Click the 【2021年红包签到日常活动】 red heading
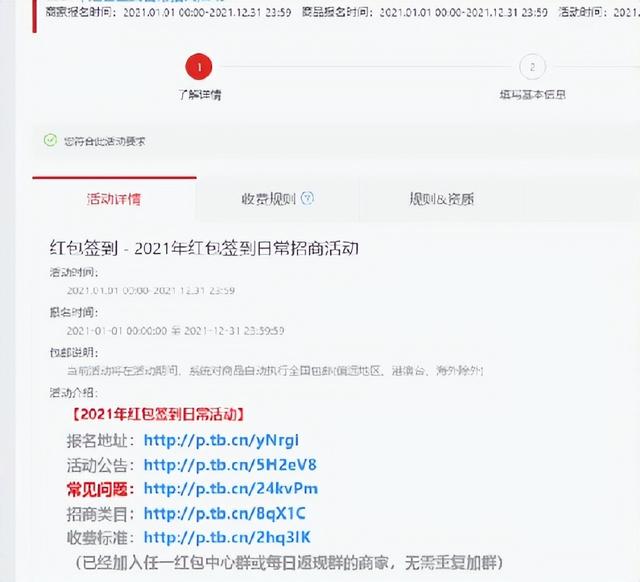This screenshot has width=640, height=582. coord(157,415)
